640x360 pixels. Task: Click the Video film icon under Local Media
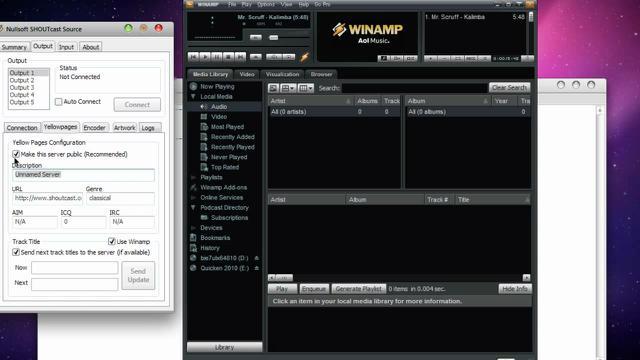click(204, 117)
